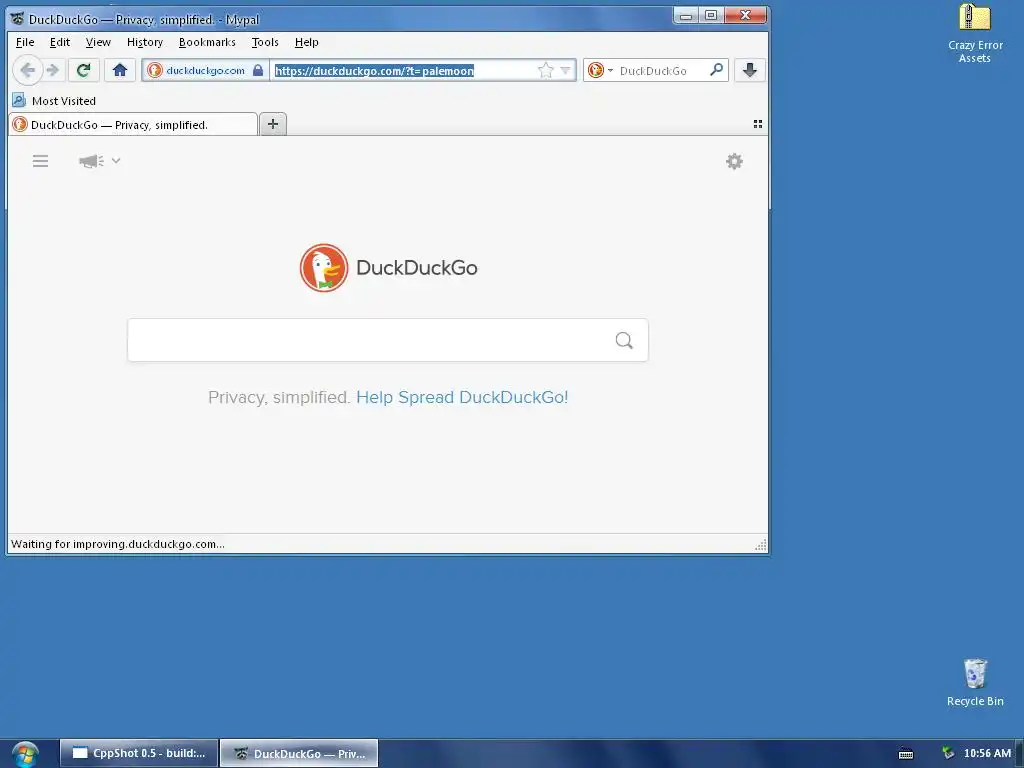Minimize the Mypal browser window
The image size is (1024, 768).
pos(686,16)
